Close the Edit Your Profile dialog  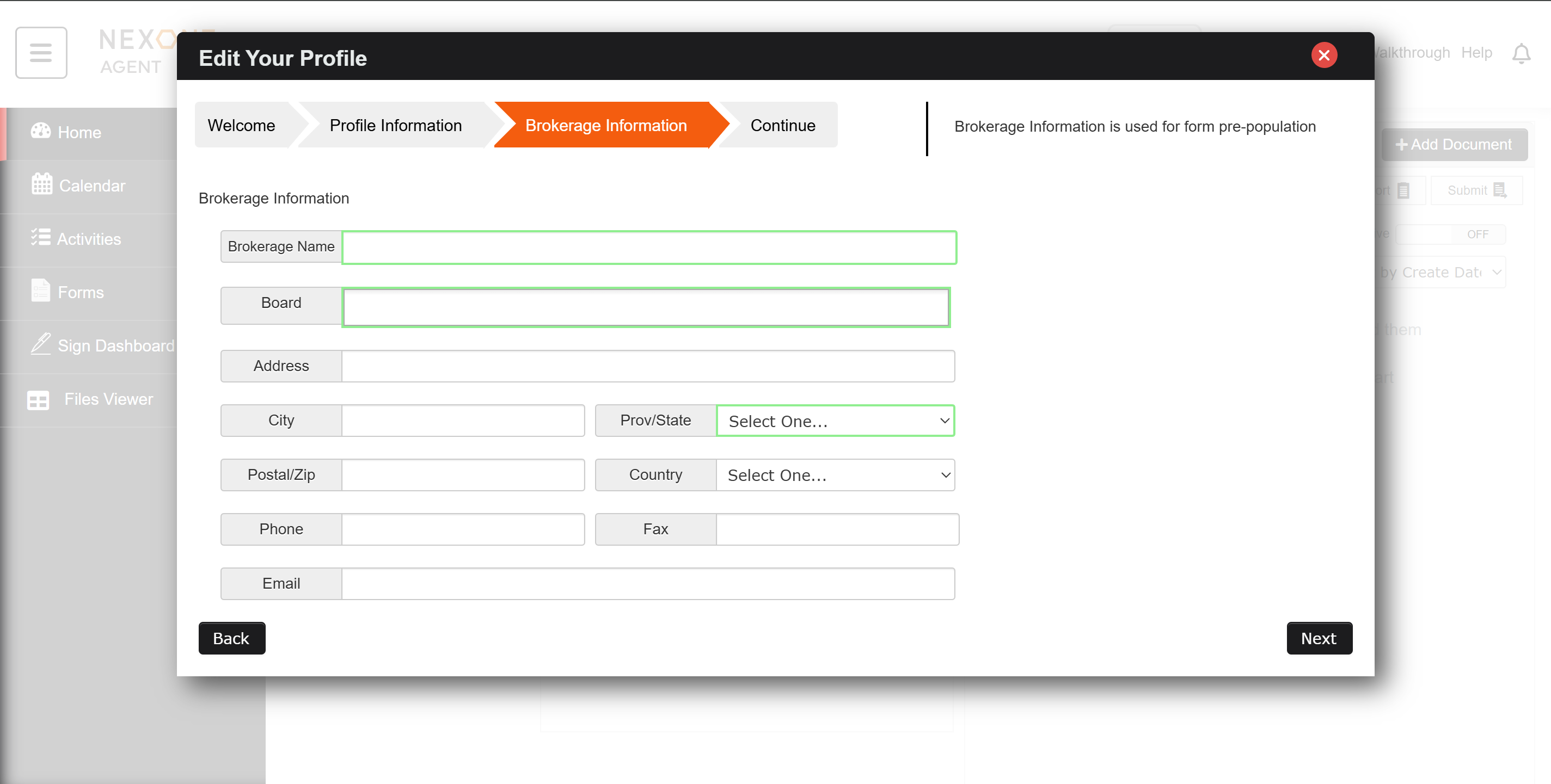[x=1323, y=55]
